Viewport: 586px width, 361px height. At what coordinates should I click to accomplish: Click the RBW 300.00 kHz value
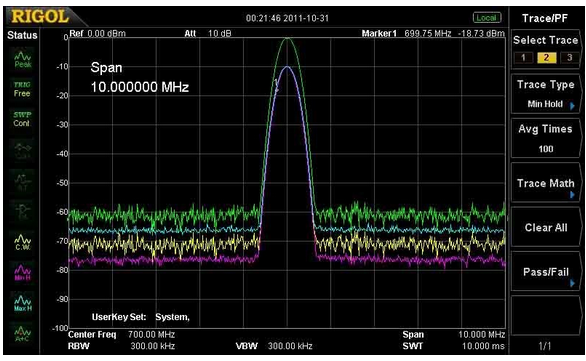click(152, 346)
